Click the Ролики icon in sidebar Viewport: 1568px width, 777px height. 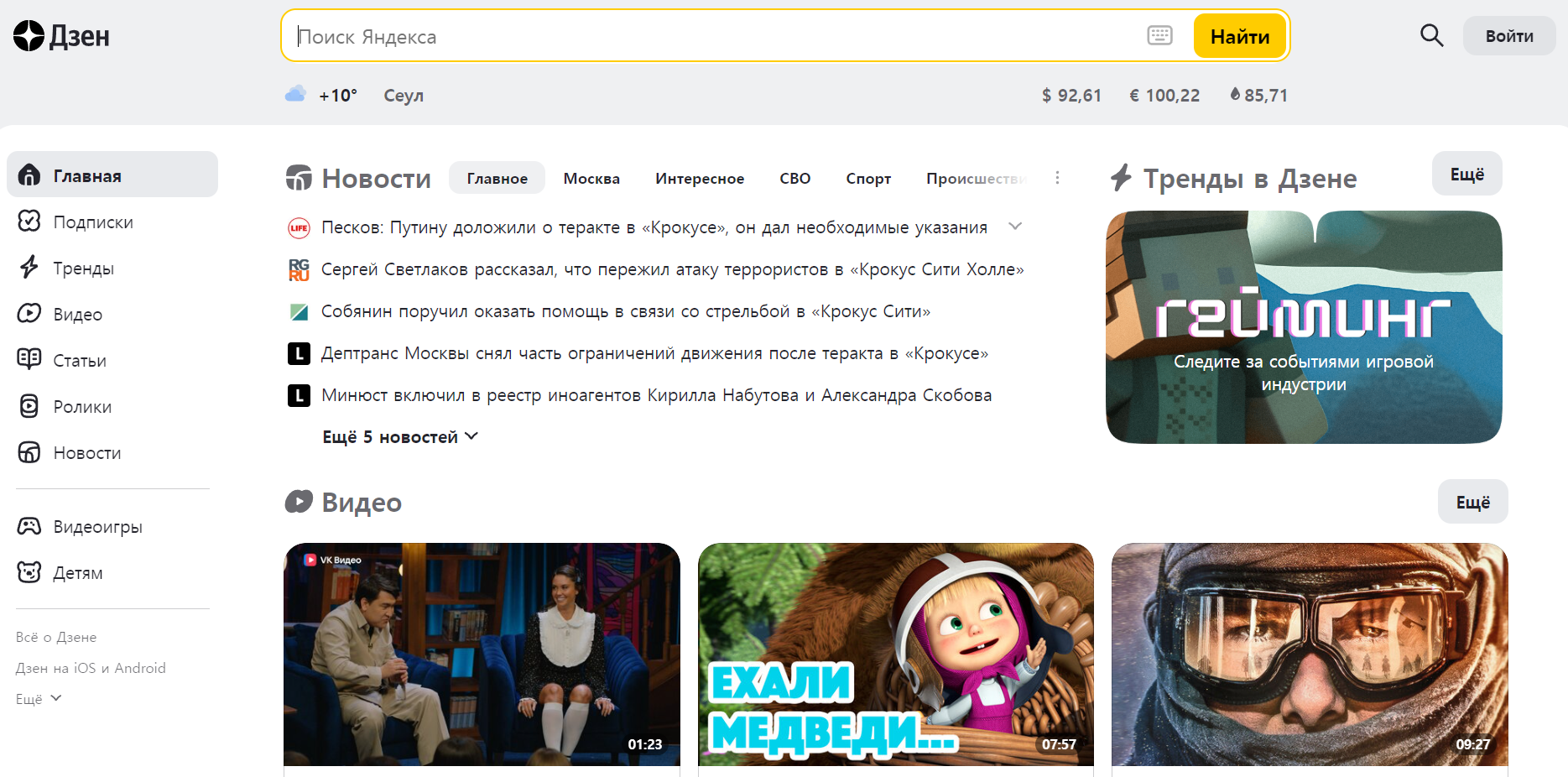coord(29,406)
